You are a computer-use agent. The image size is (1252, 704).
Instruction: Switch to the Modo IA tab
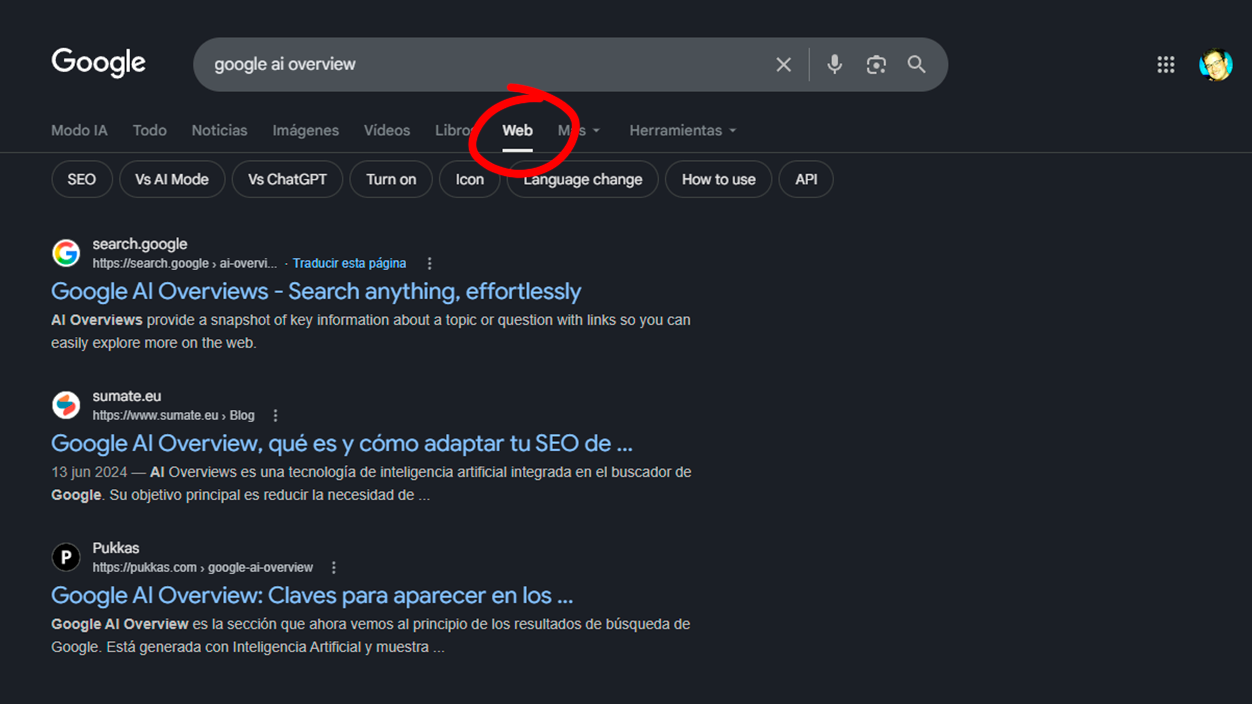point(79,131)
